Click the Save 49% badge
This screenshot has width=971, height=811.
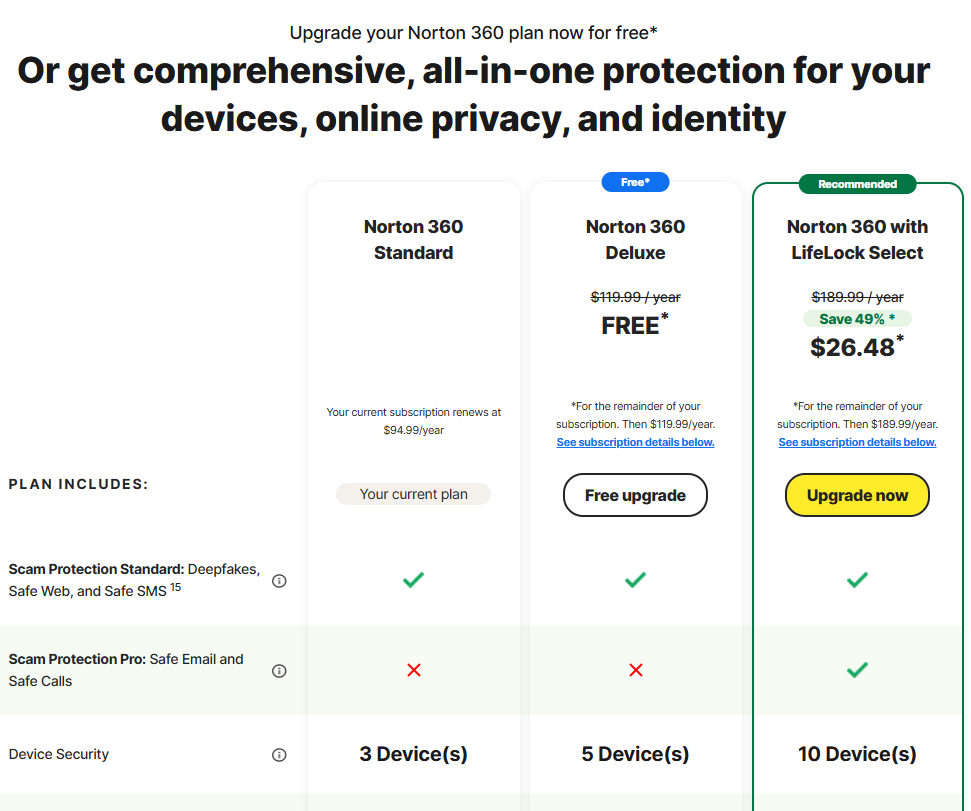click(857, 319)
